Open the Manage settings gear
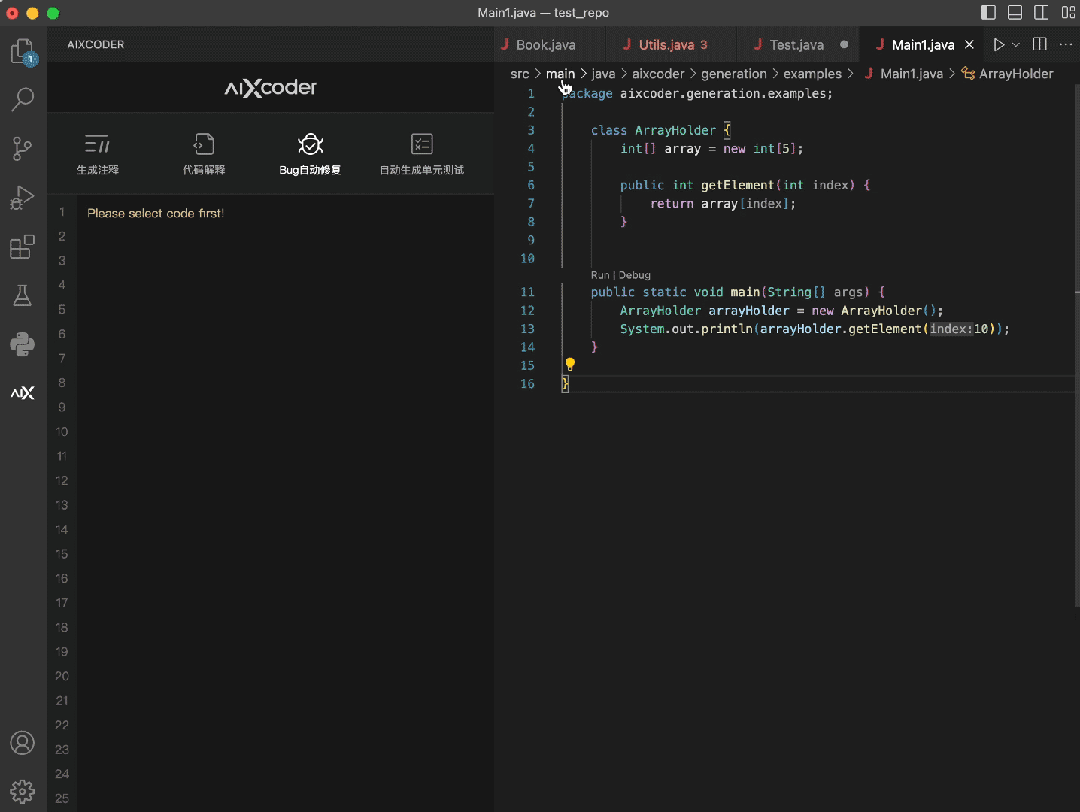 click(x=23, y=791)
